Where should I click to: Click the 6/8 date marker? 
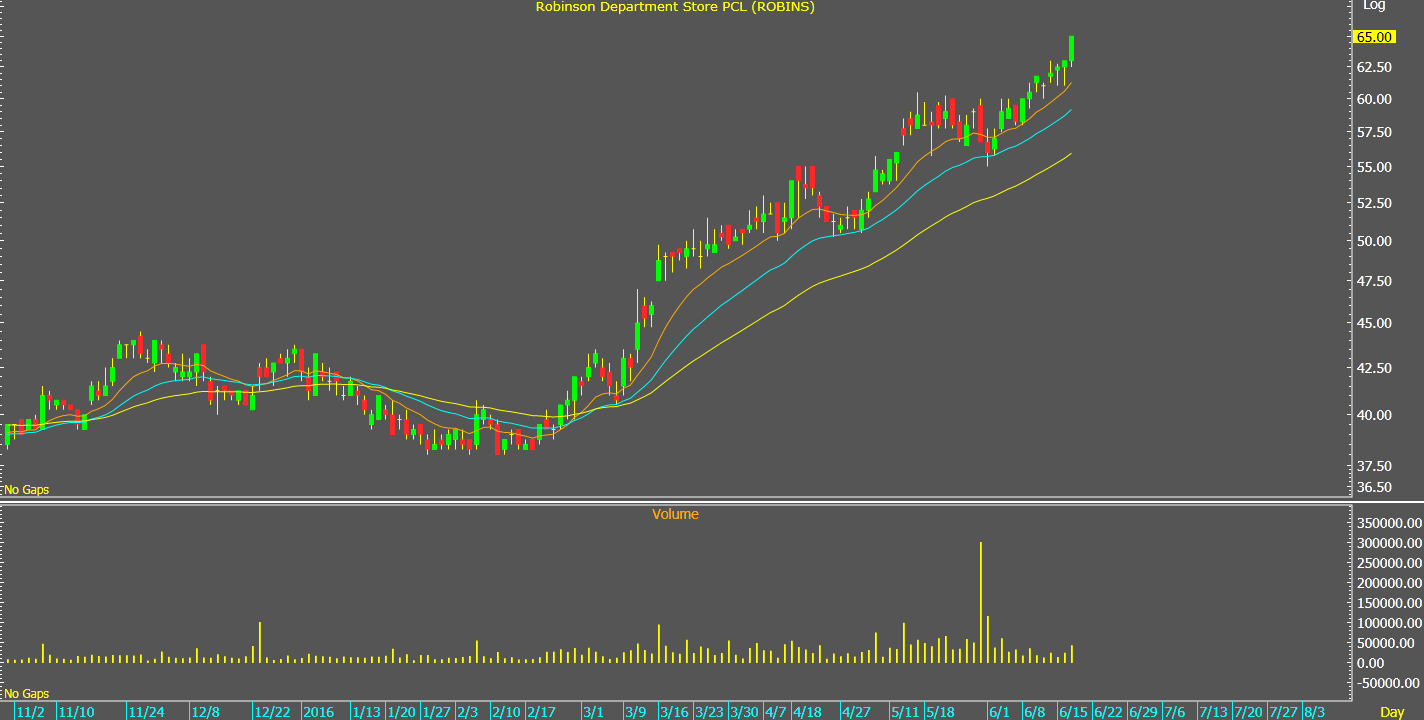[1035, 712]
